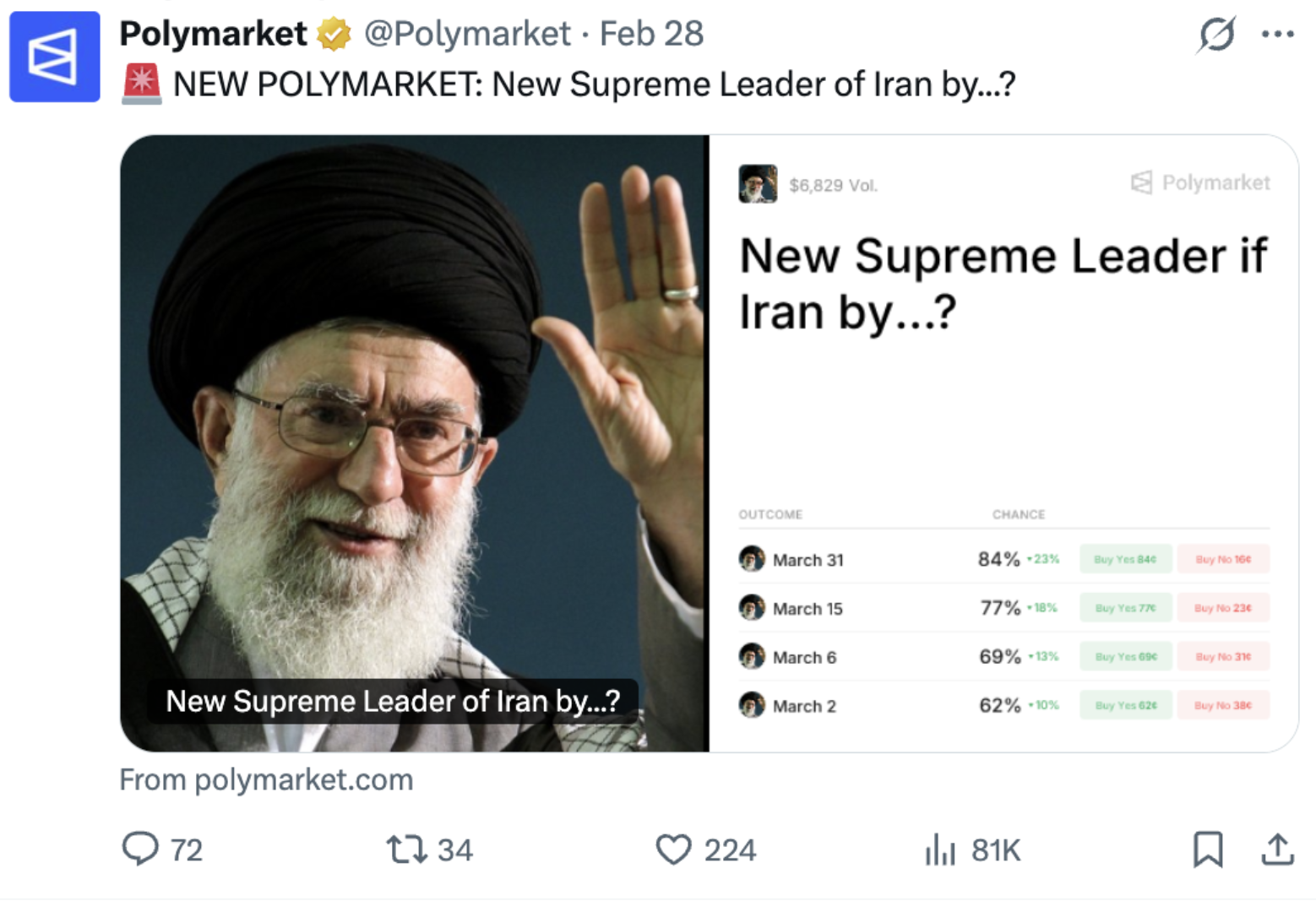Click the share upload icon
This screenshot has height=912, width=1316.
click(1277, 849)
